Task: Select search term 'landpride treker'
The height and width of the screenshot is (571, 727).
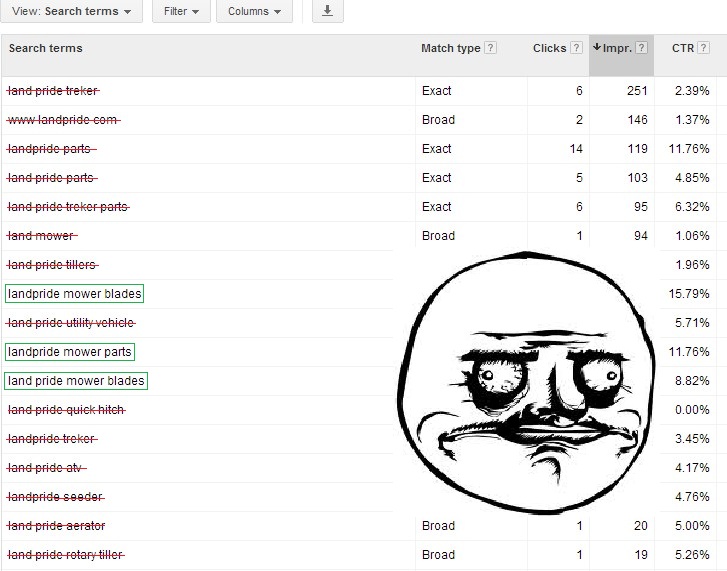Action: pyautogui.click(x=52, y=439)
